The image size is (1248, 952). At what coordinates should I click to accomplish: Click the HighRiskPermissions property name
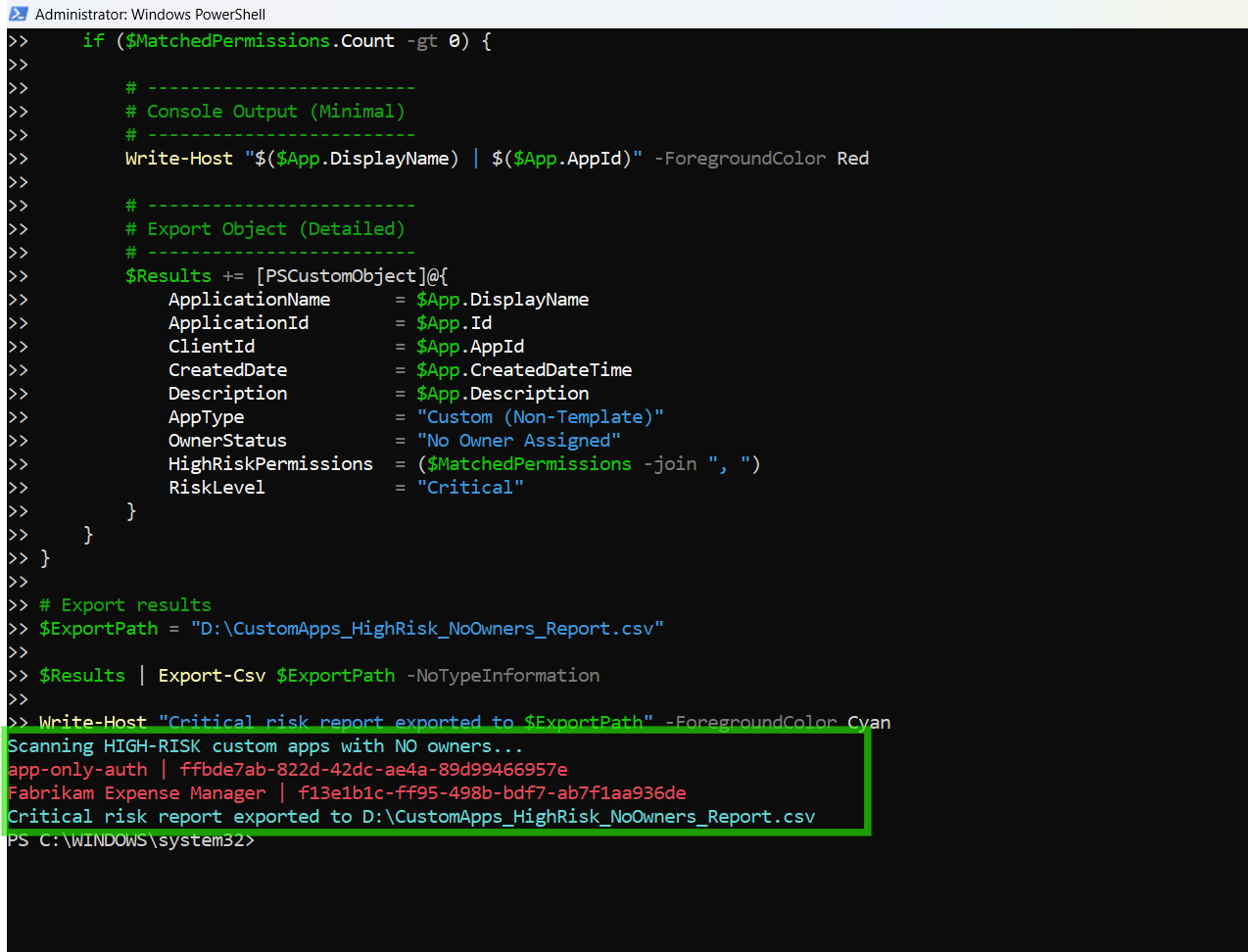point(270,464)
